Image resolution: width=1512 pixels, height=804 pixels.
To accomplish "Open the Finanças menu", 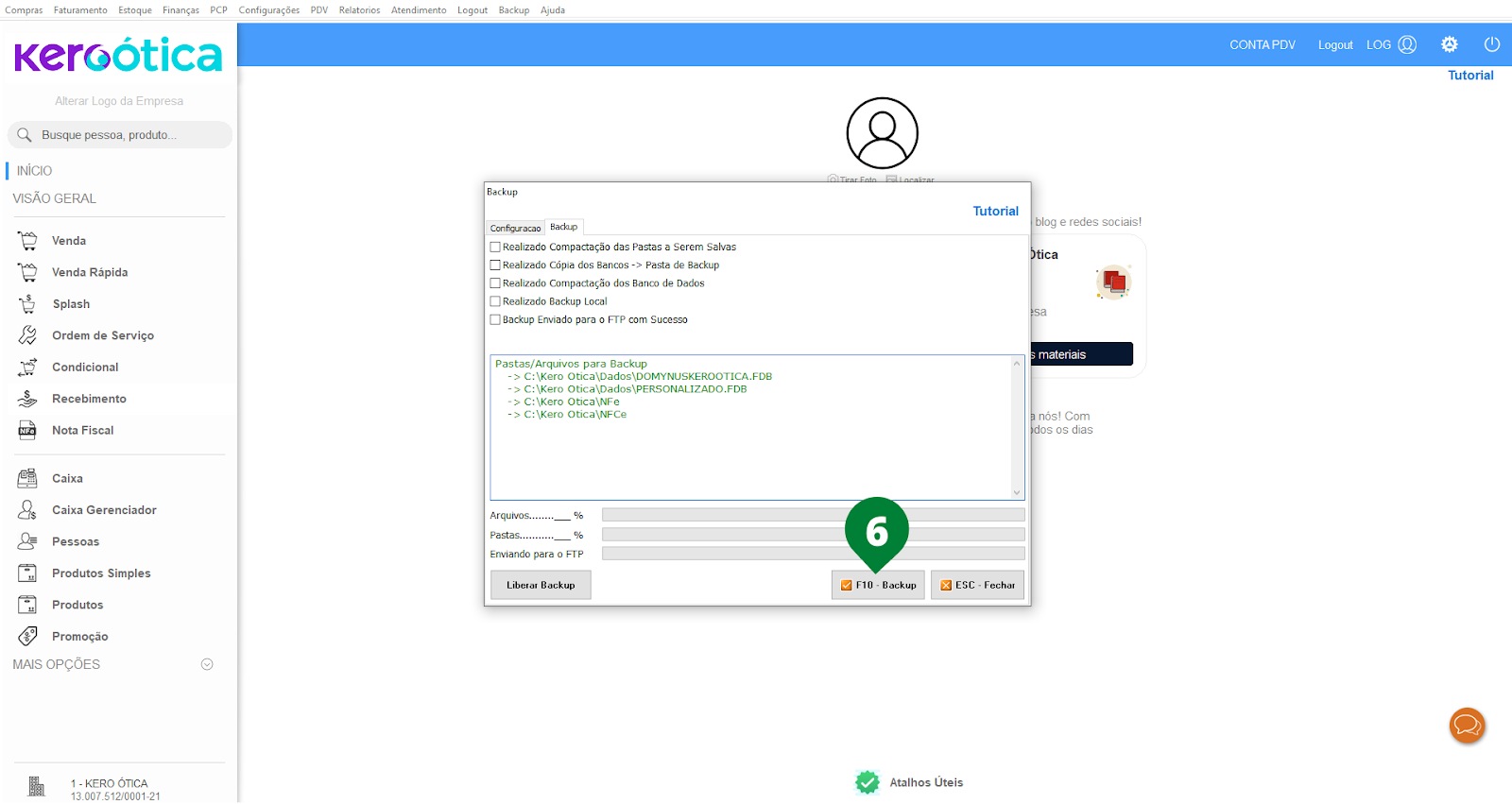I will coord(180,10).
